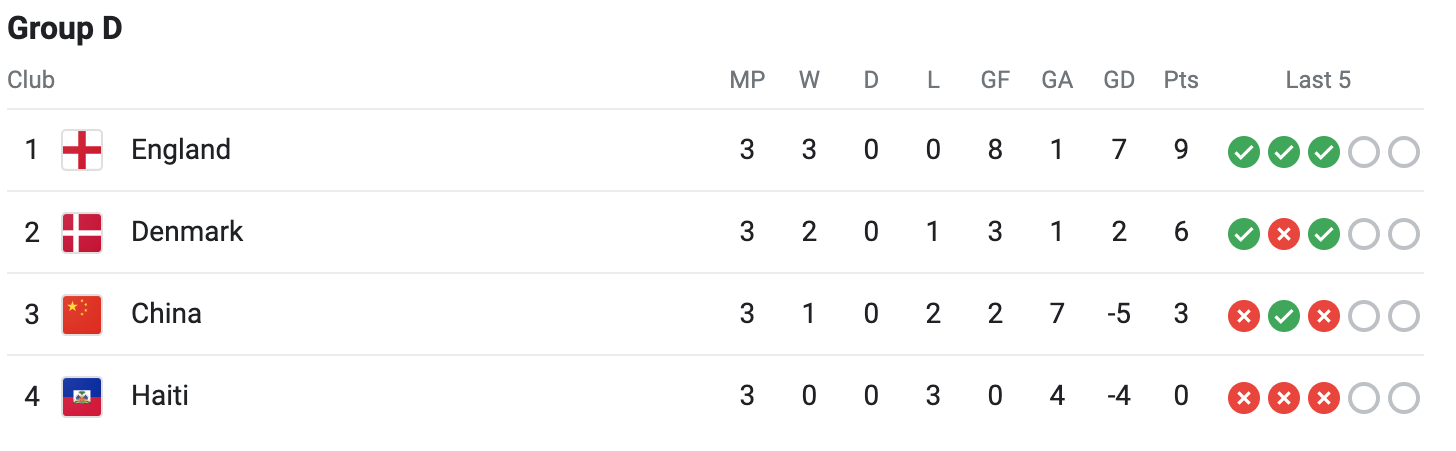Open the Denmark team link

pos(187,232)
